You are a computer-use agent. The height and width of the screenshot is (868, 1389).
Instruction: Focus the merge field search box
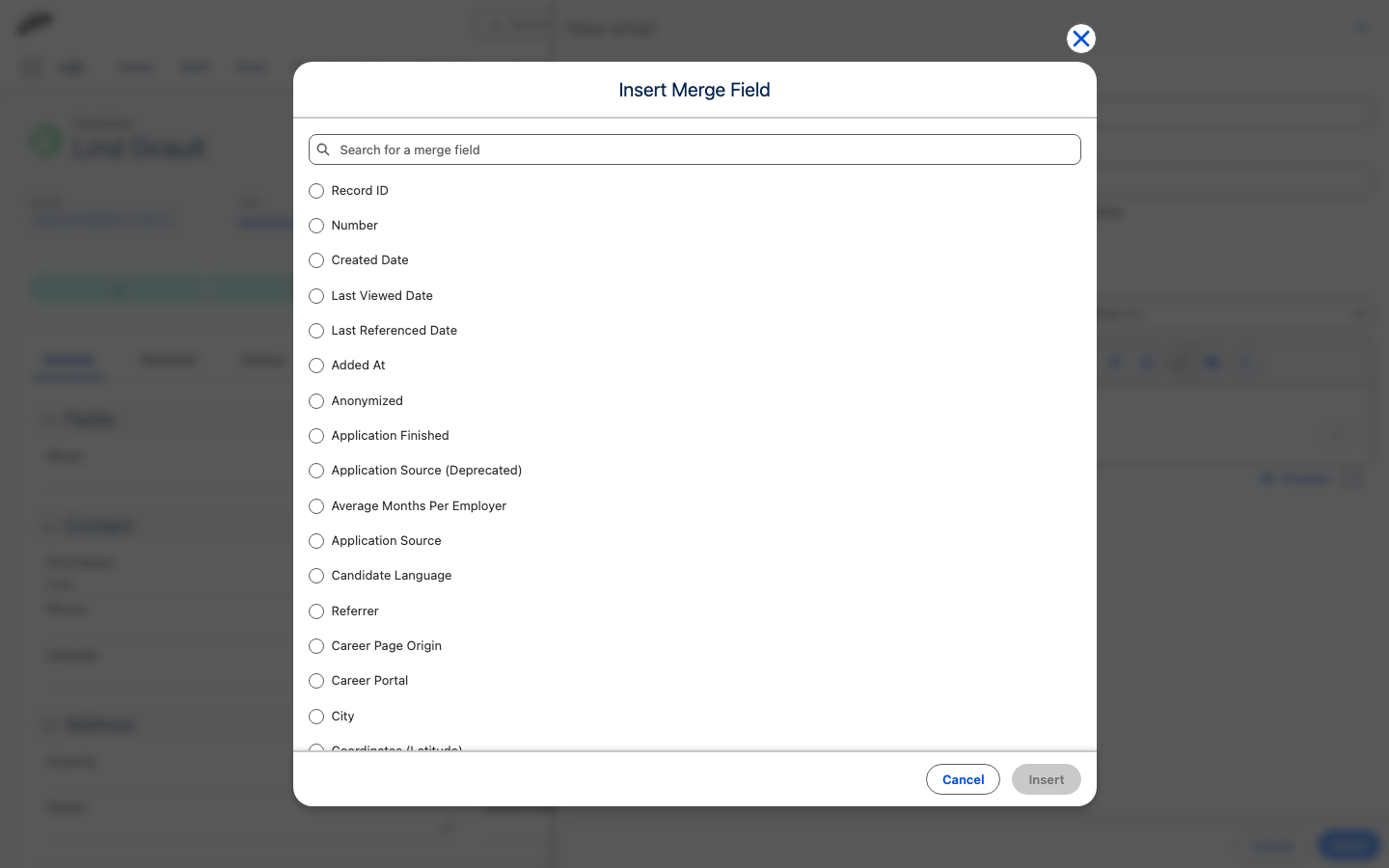point(694,149)
